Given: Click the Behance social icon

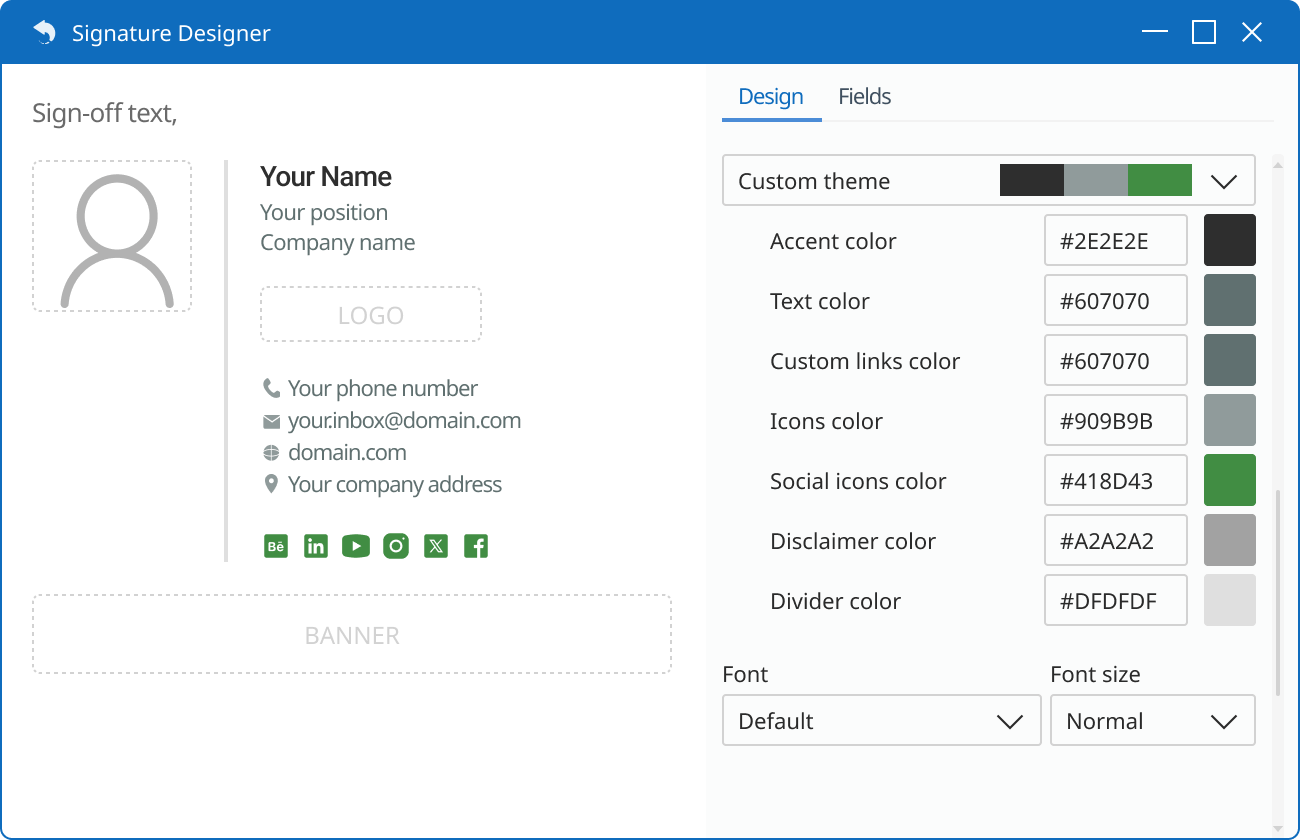Looking at the screenshot, I should click(x=275, y=546).
